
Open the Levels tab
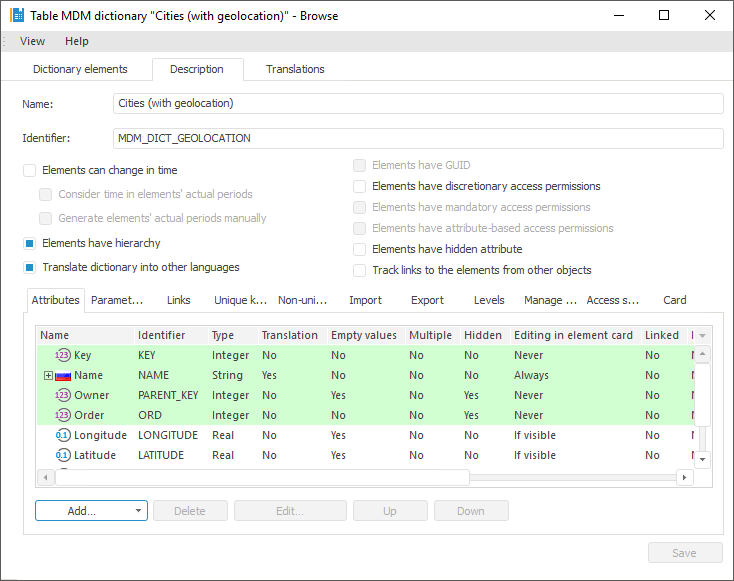(x=489, y=300)
